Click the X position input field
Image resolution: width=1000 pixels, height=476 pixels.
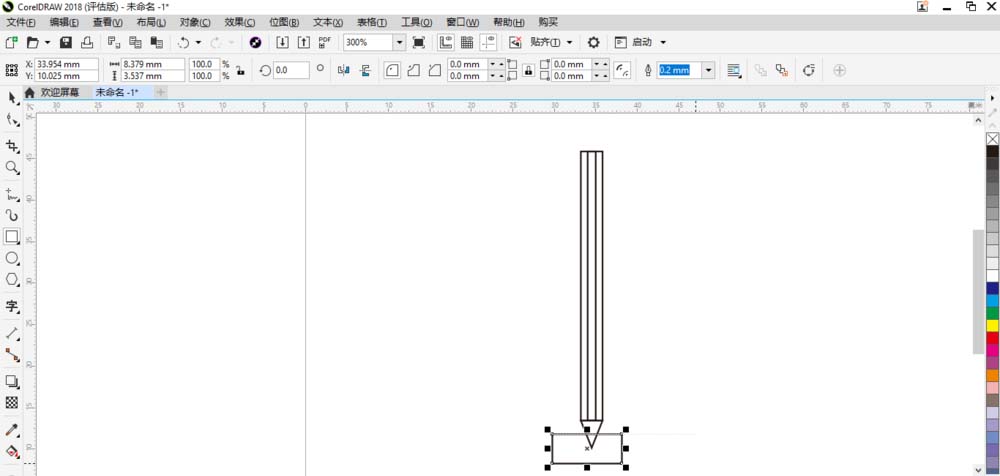pos(67,64)
